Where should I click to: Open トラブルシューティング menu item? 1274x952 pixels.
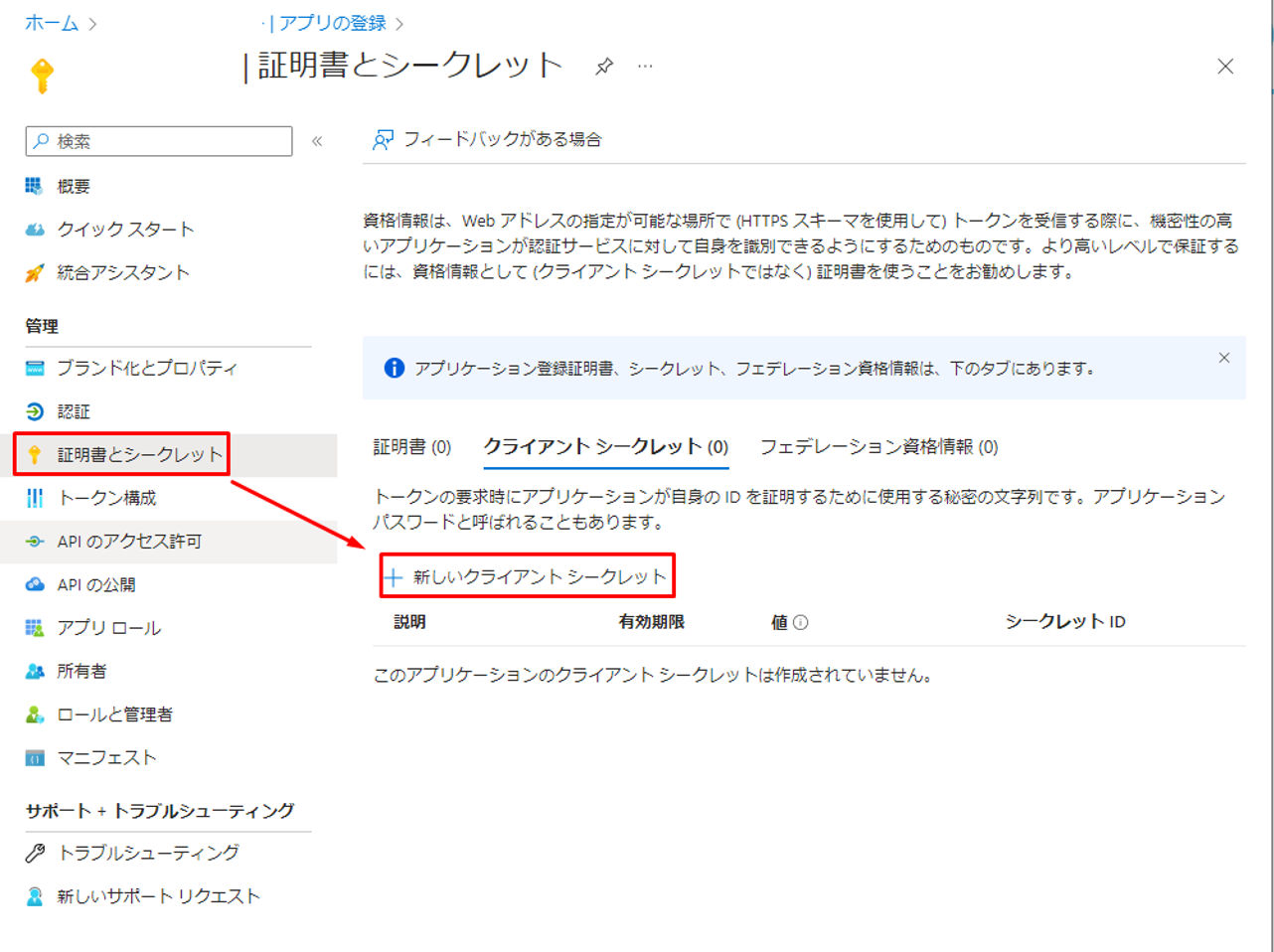click(148, 853)
